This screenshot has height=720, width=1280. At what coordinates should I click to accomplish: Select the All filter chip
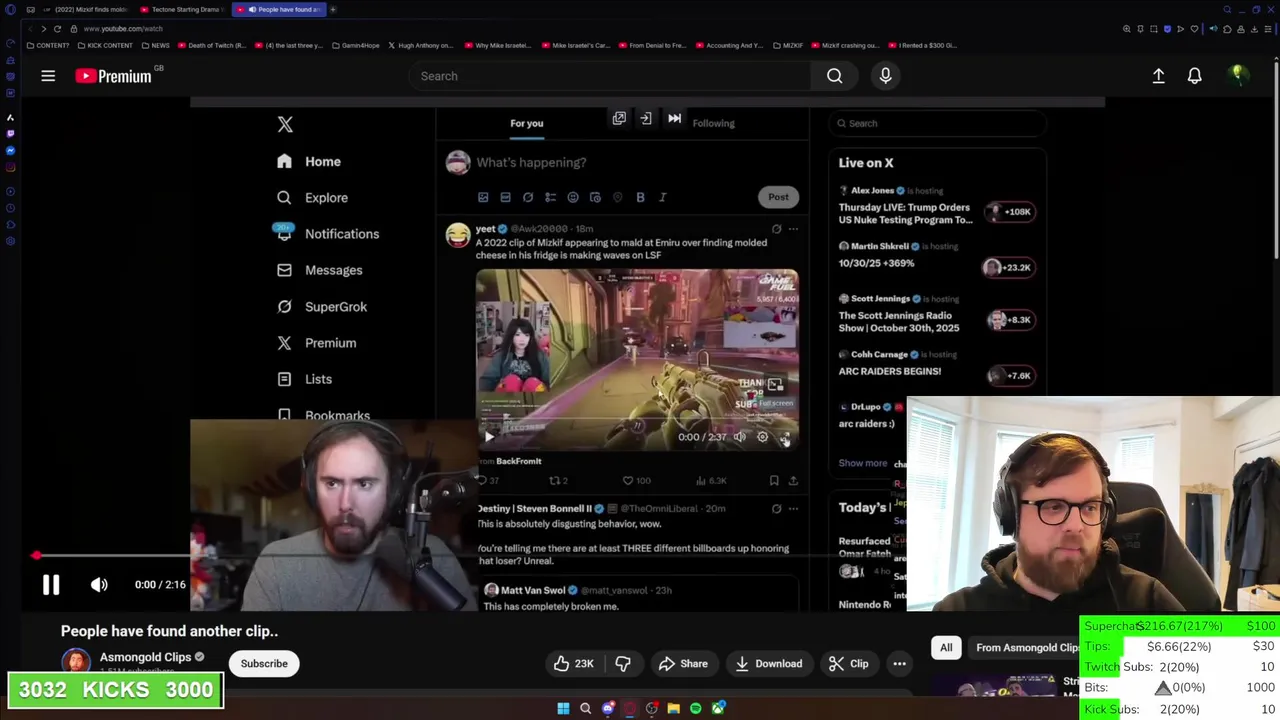pyautogui.click(x=946, y=648)
